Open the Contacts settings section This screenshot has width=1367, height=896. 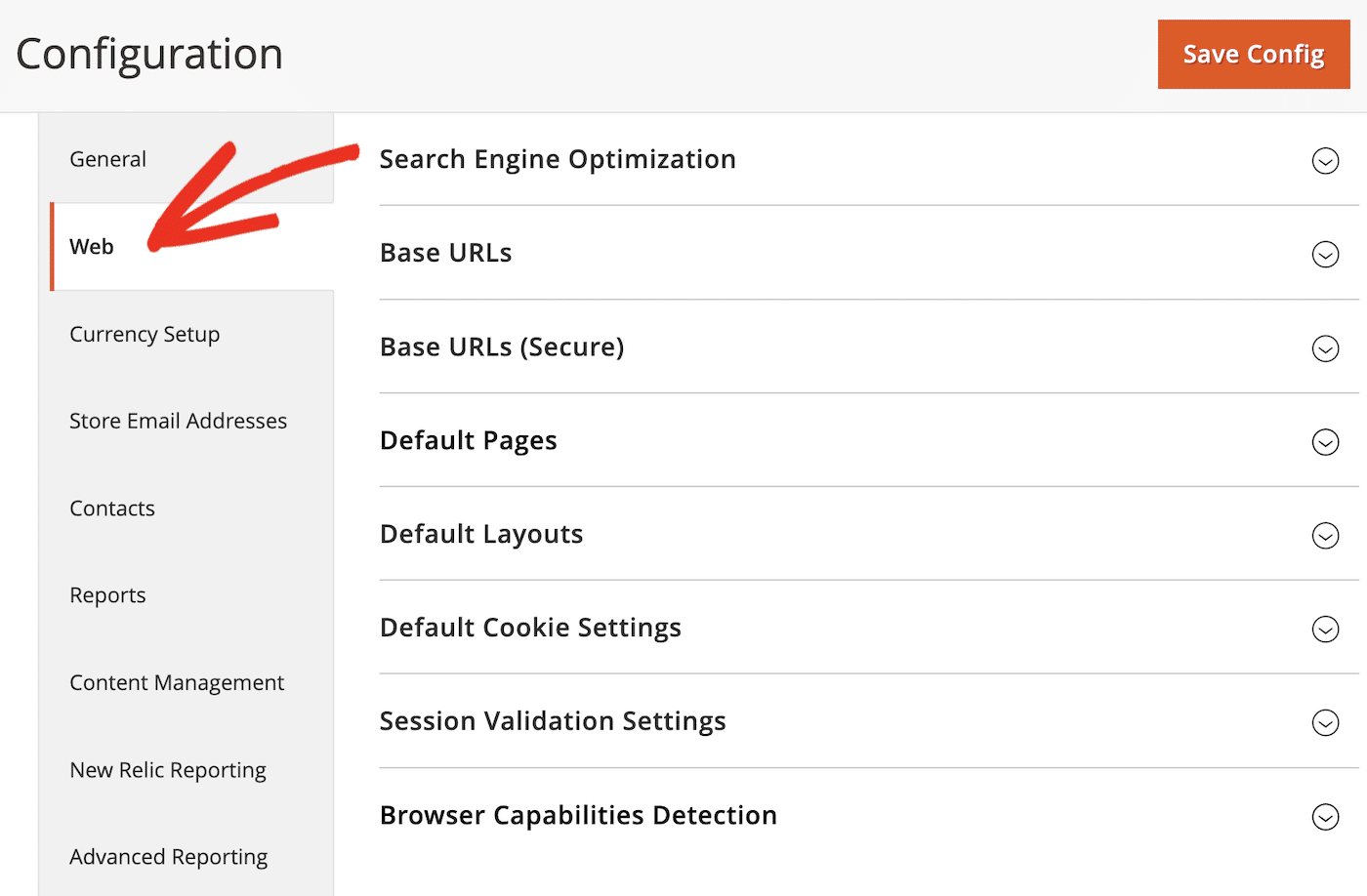coord(112,508)
